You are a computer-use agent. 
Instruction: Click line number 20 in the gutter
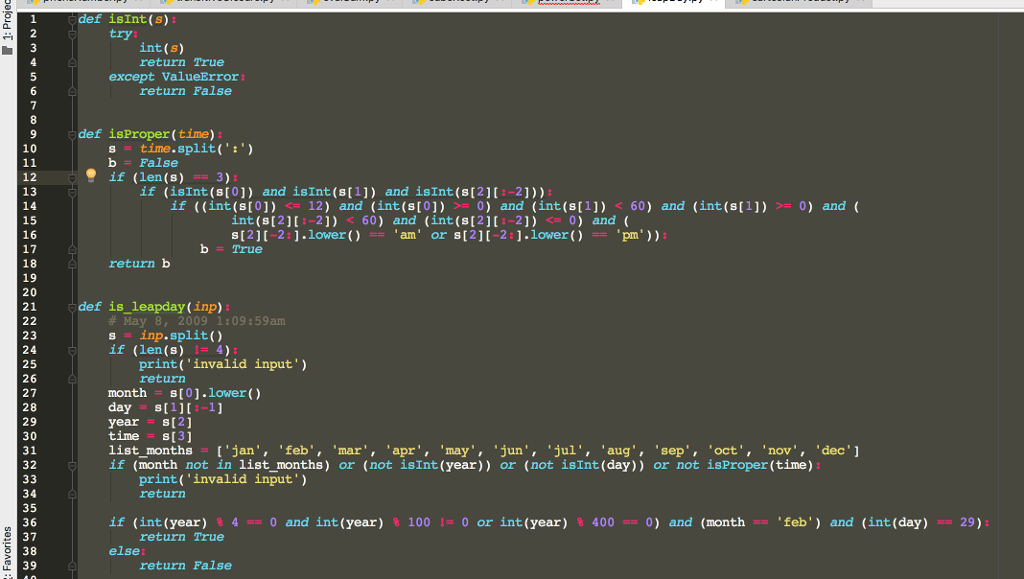tap(29, 292)
